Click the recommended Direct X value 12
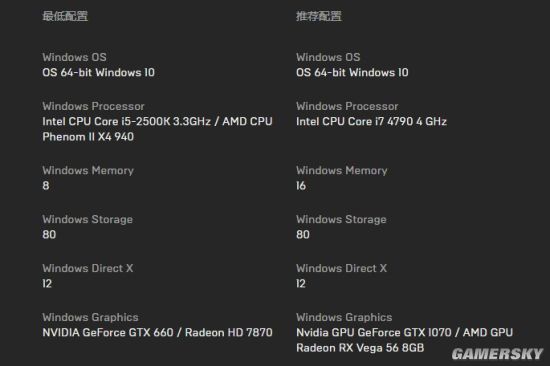Screen dimensions: 550x366 coord(301,284)
